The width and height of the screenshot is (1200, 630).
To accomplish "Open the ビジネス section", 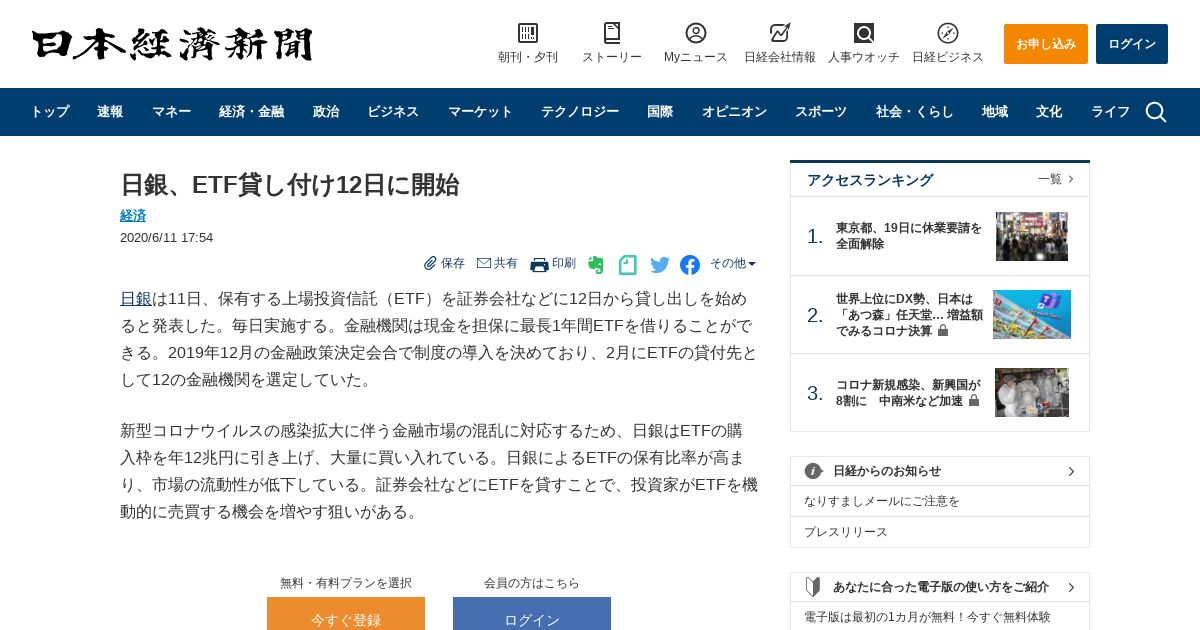I will (393, 112).
